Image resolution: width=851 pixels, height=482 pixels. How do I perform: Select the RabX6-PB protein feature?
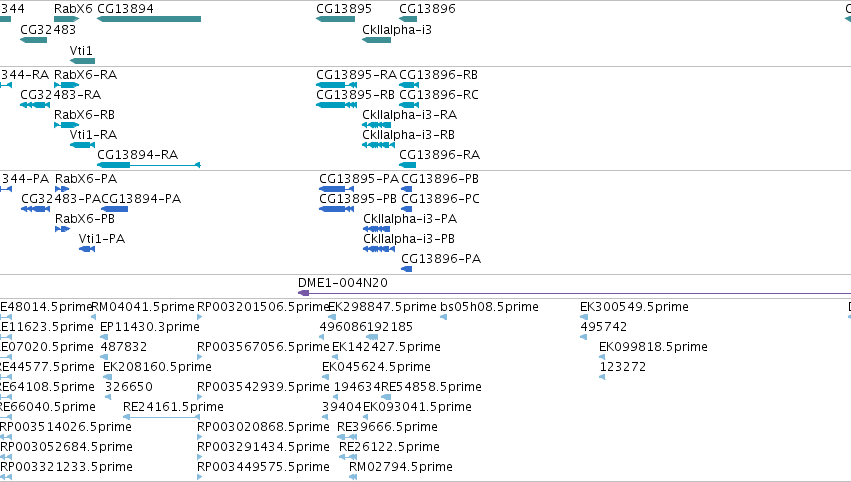(x=62, y=229)
